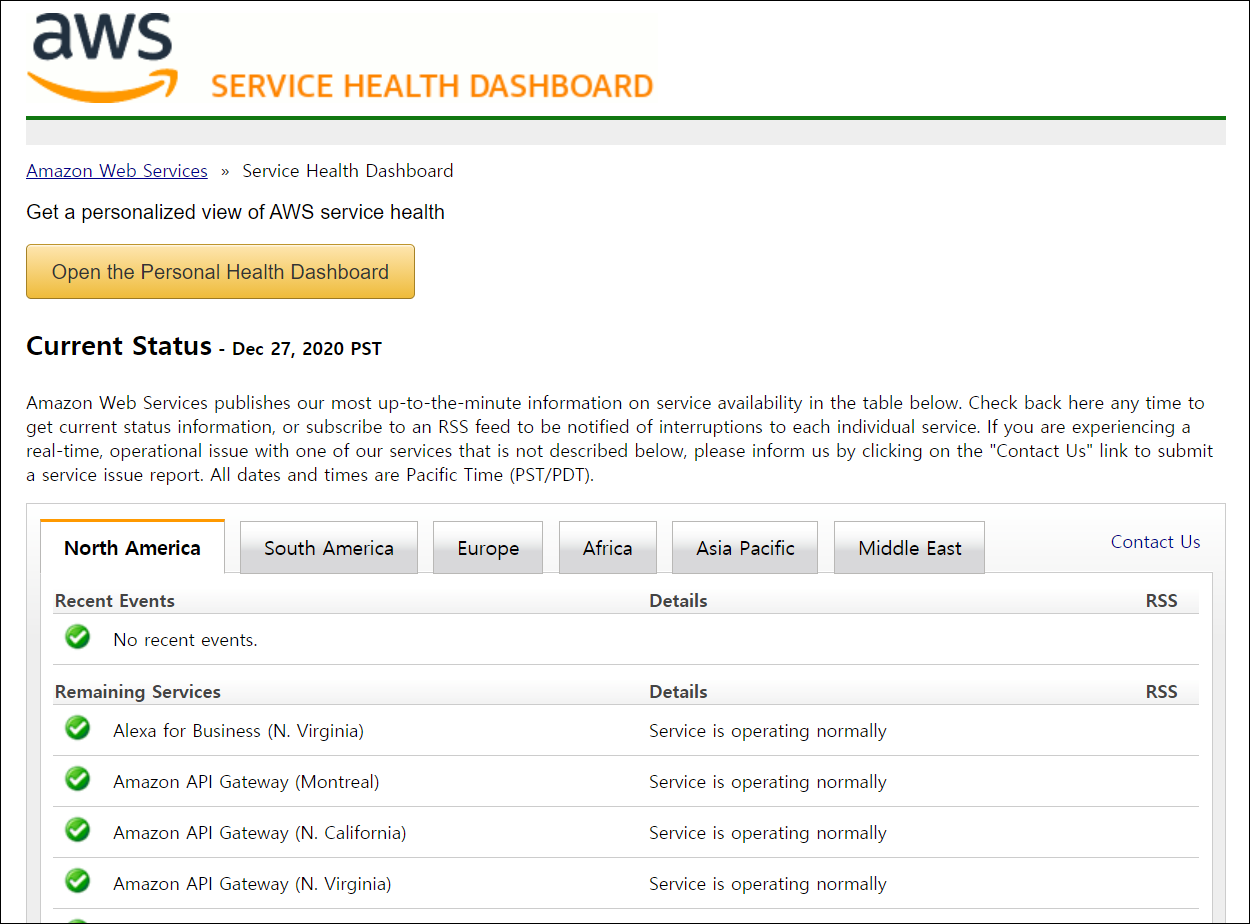The width and height of the screenshot is (1250, 924).
Task: Click green status icon for Alexa for Business
Action: 77,728
